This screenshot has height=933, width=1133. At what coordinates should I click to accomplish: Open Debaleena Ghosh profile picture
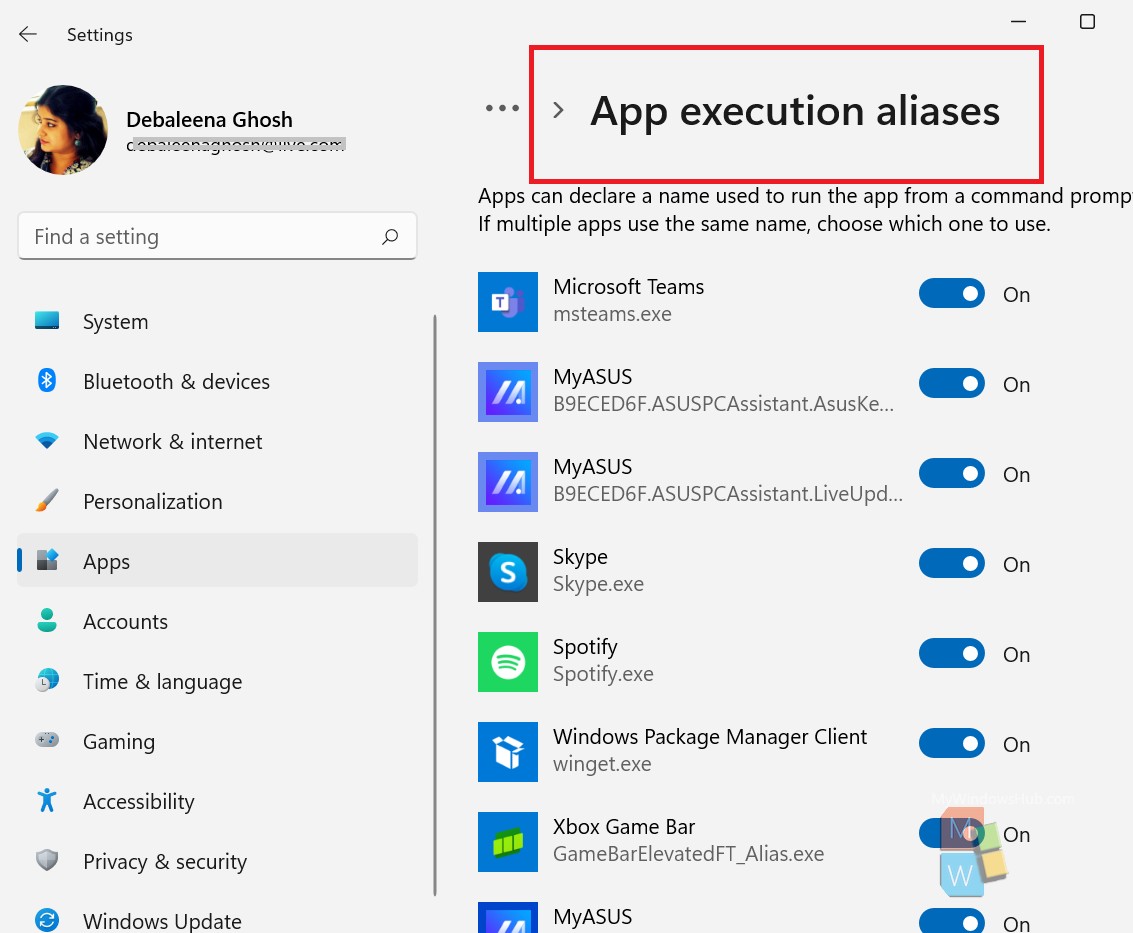tap(64, 129)
